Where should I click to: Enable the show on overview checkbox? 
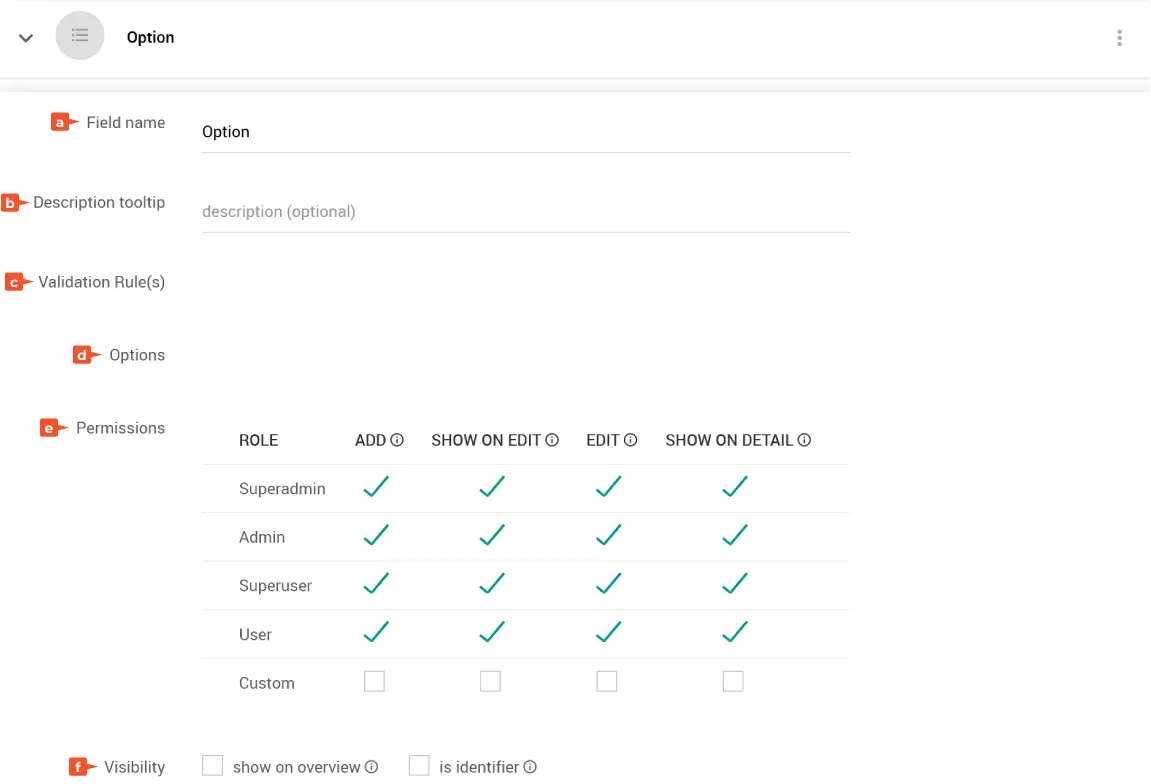pyautogui.click(x=212, y=766)
